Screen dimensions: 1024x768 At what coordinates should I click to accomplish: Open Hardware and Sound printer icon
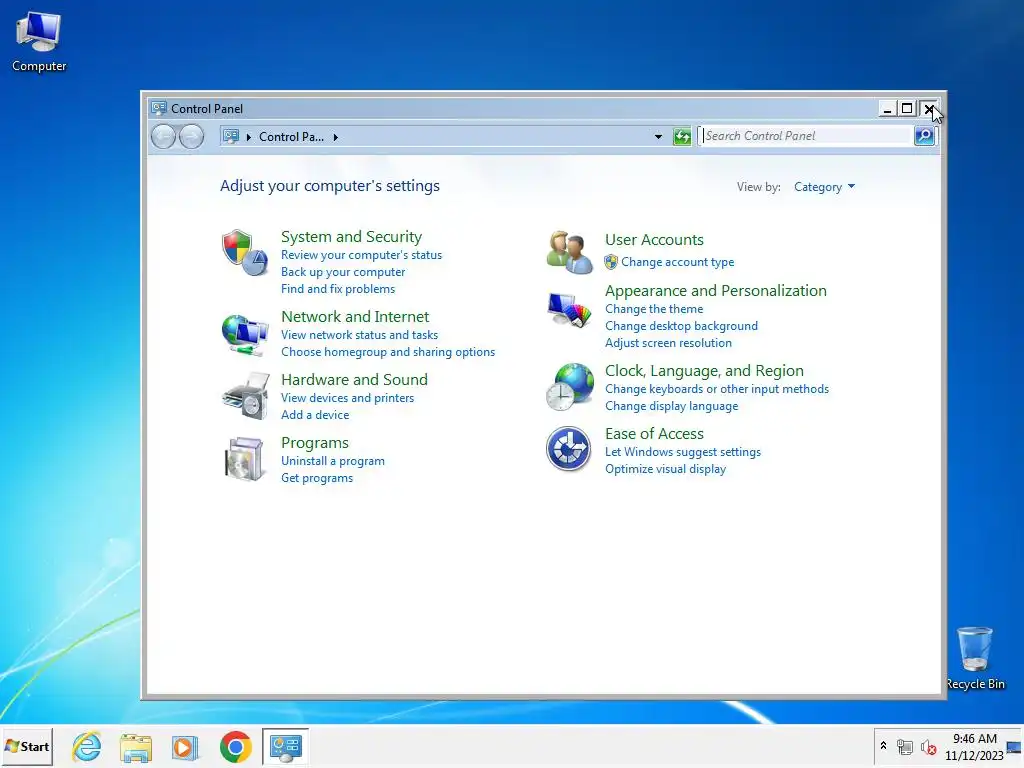tap(246, 396)
